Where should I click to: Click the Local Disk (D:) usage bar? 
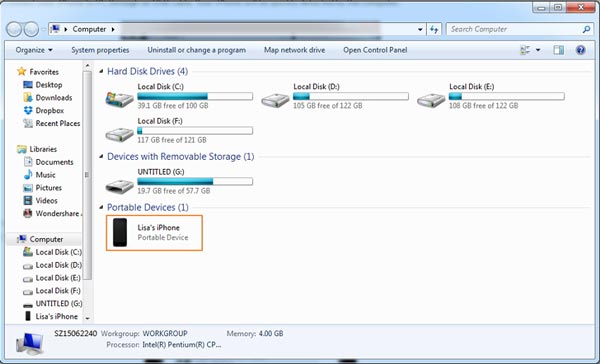pos(351,96)
